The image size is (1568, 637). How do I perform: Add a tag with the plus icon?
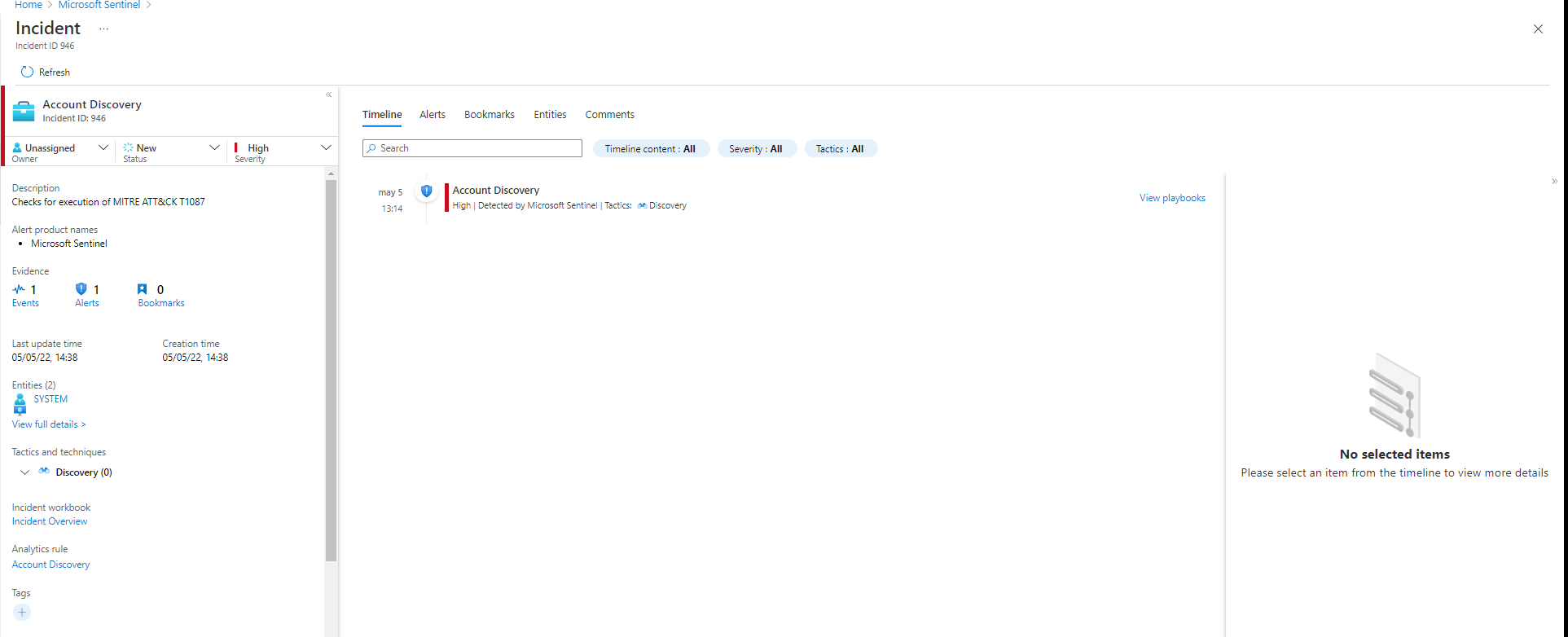(22, 613)
